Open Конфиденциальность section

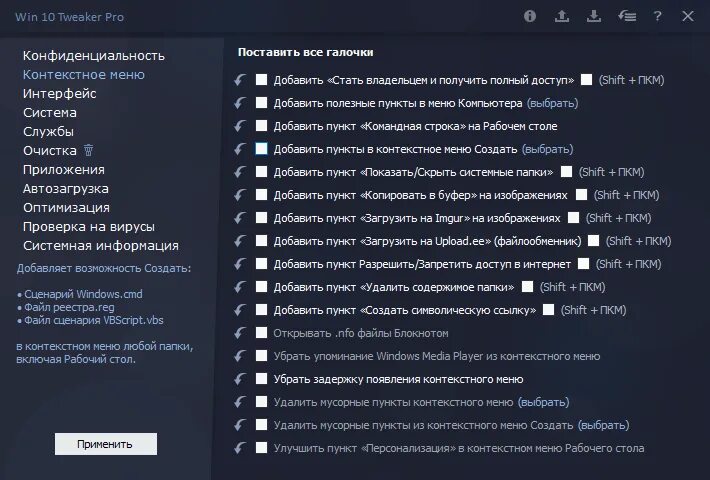pos(94,56)
